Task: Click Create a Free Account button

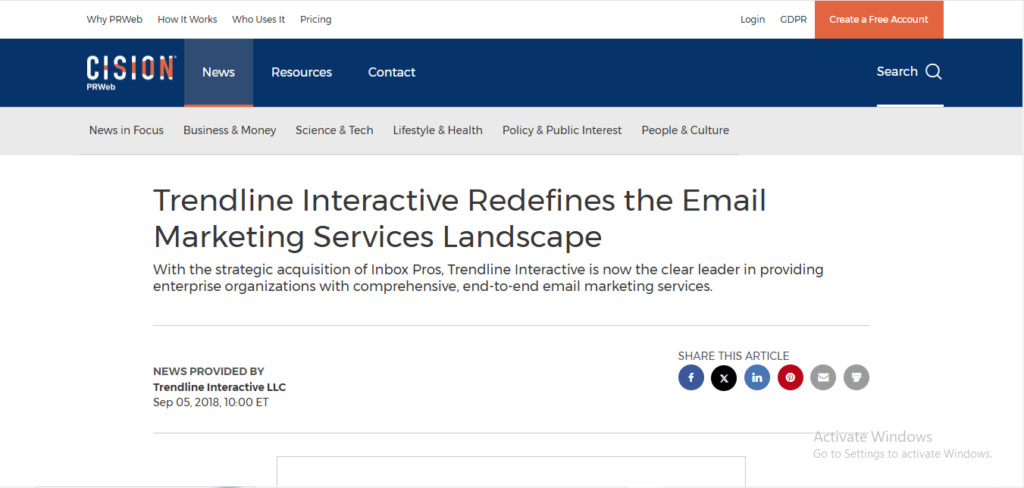Action: coord(879,20)
